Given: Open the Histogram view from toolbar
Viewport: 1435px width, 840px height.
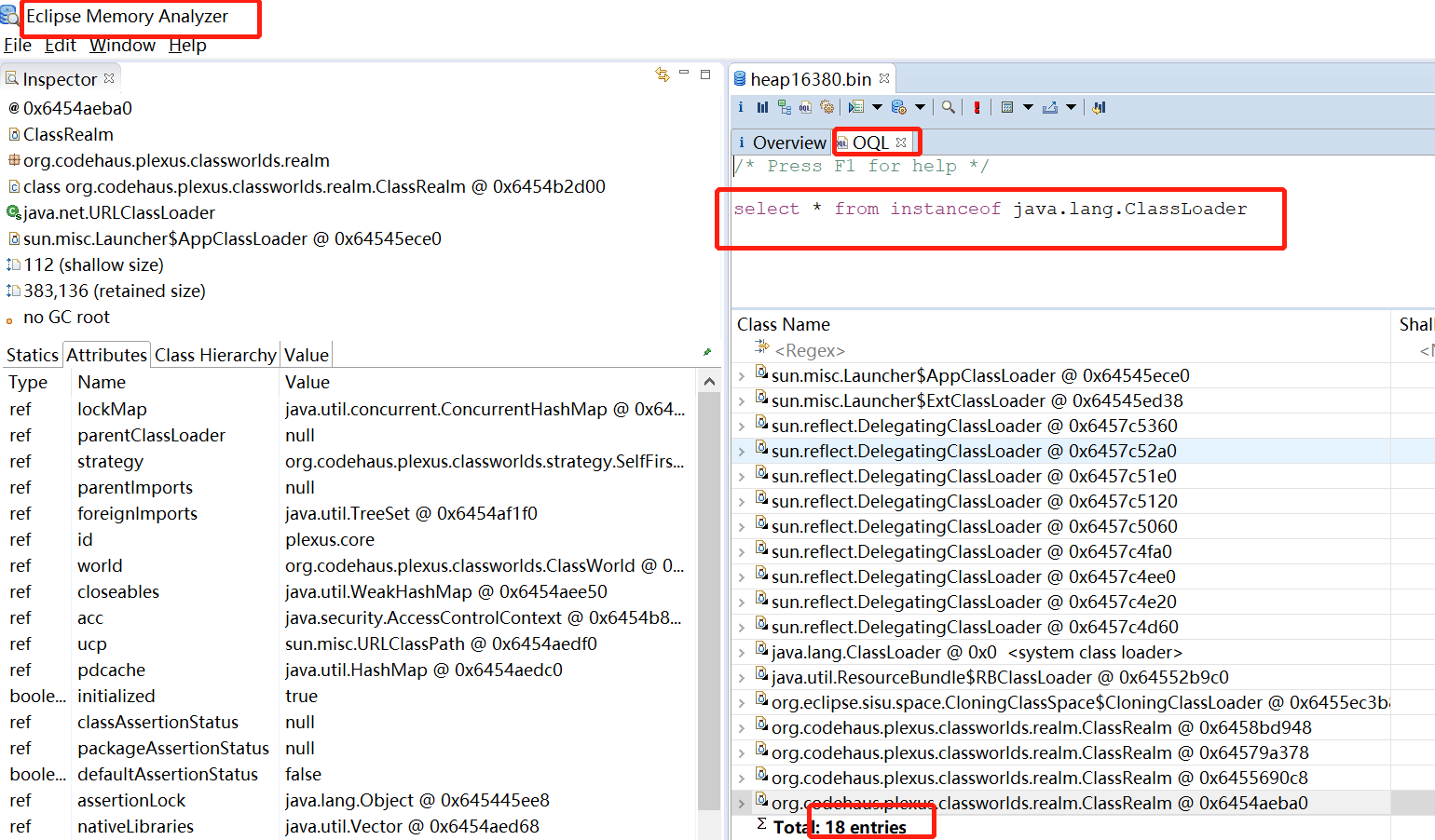Looking at the screenshot, I should [x=762, y=107].
